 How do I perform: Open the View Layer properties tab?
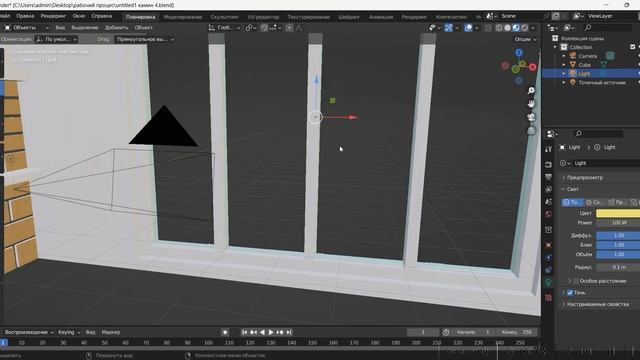coord(548,189)
